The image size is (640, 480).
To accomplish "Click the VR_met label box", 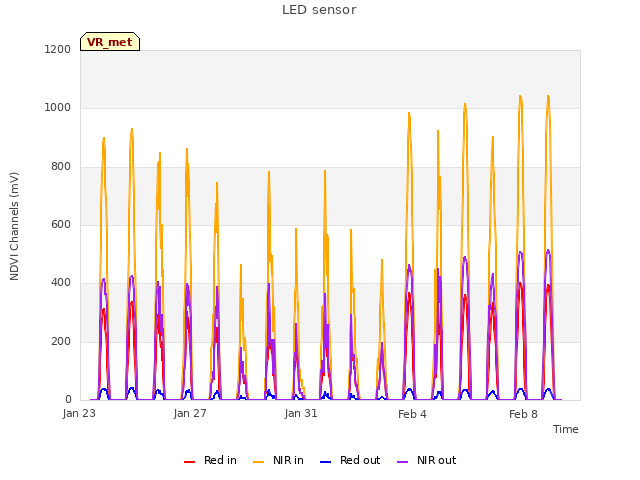I will [x=110, y=42].
